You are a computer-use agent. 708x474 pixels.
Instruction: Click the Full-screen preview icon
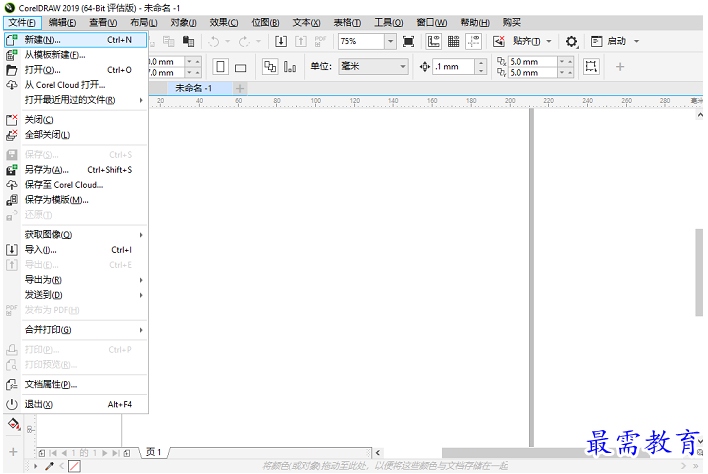[x=408, y=42]
